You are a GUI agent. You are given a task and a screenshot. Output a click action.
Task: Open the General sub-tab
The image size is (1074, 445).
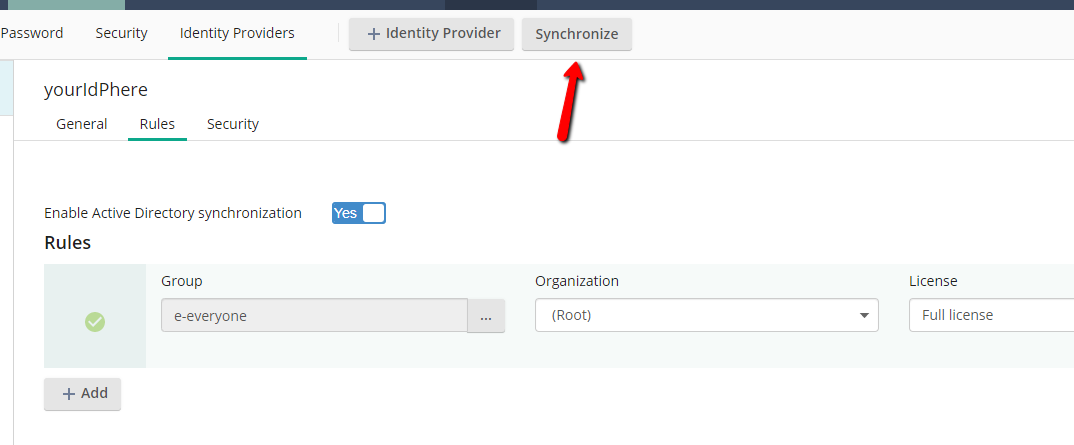(x=82, y=124)
